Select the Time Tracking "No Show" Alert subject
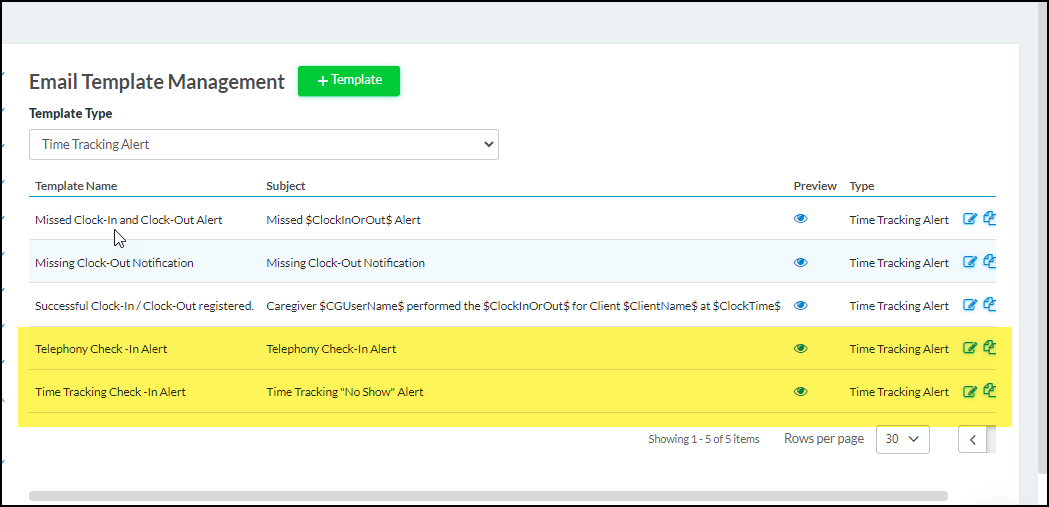The height and width of the screenshot is (507, 1049). tap(345, 392)
